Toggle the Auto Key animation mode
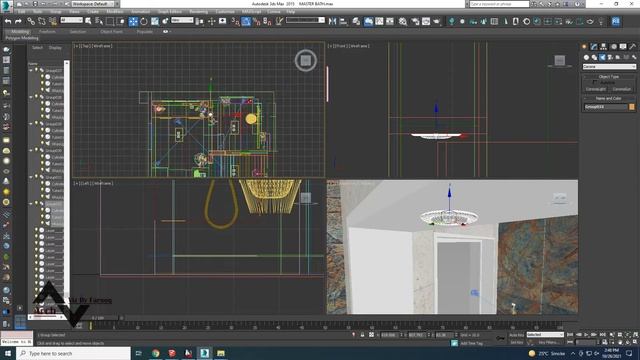The height and width of the screenshot is (360, 640). (516, 335)
